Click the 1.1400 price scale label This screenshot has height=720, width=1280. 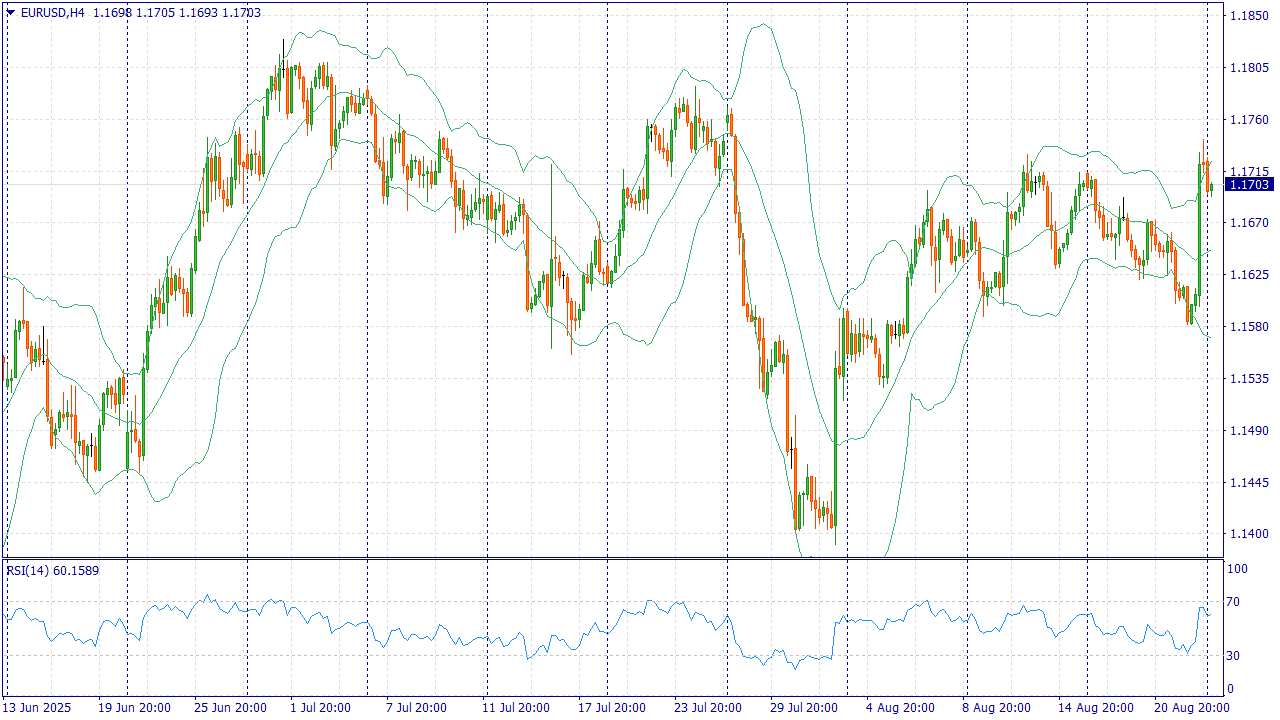pos(1249,535)
